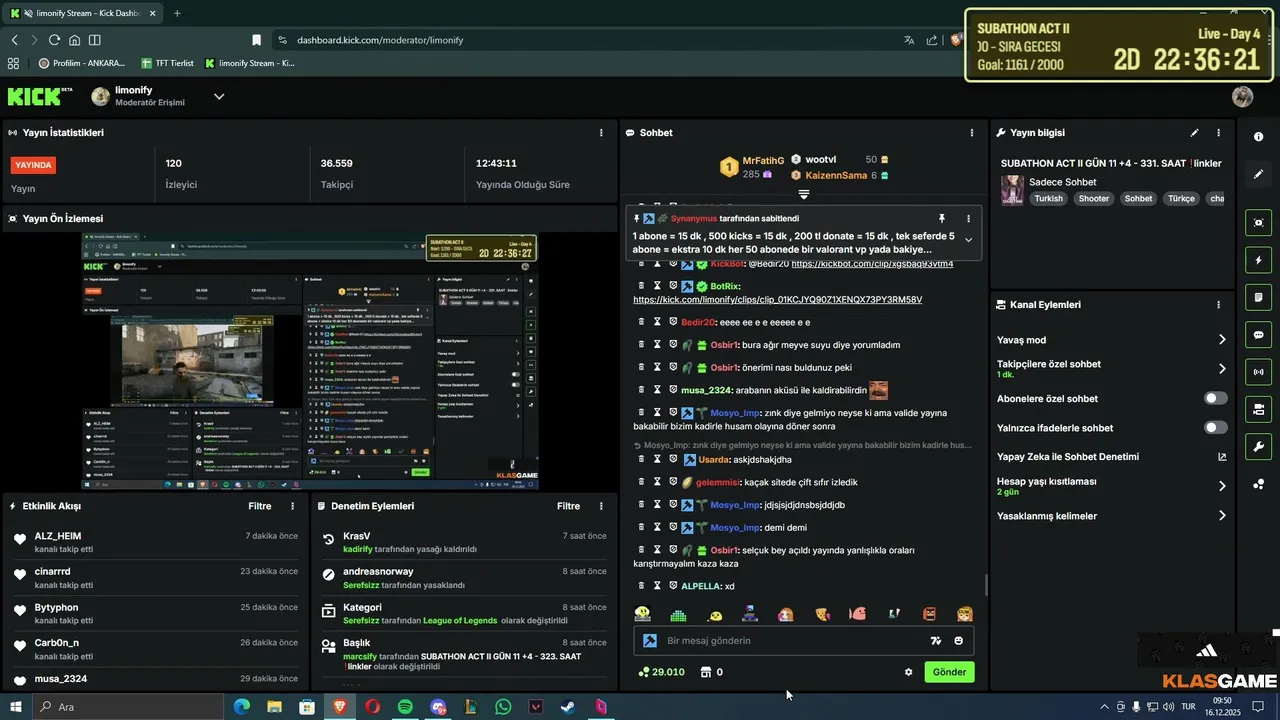The width and height of the screenshot is (1280, 720).
Task: Delete Bedir20's chat message with trash icon
Action: (642, 322)
